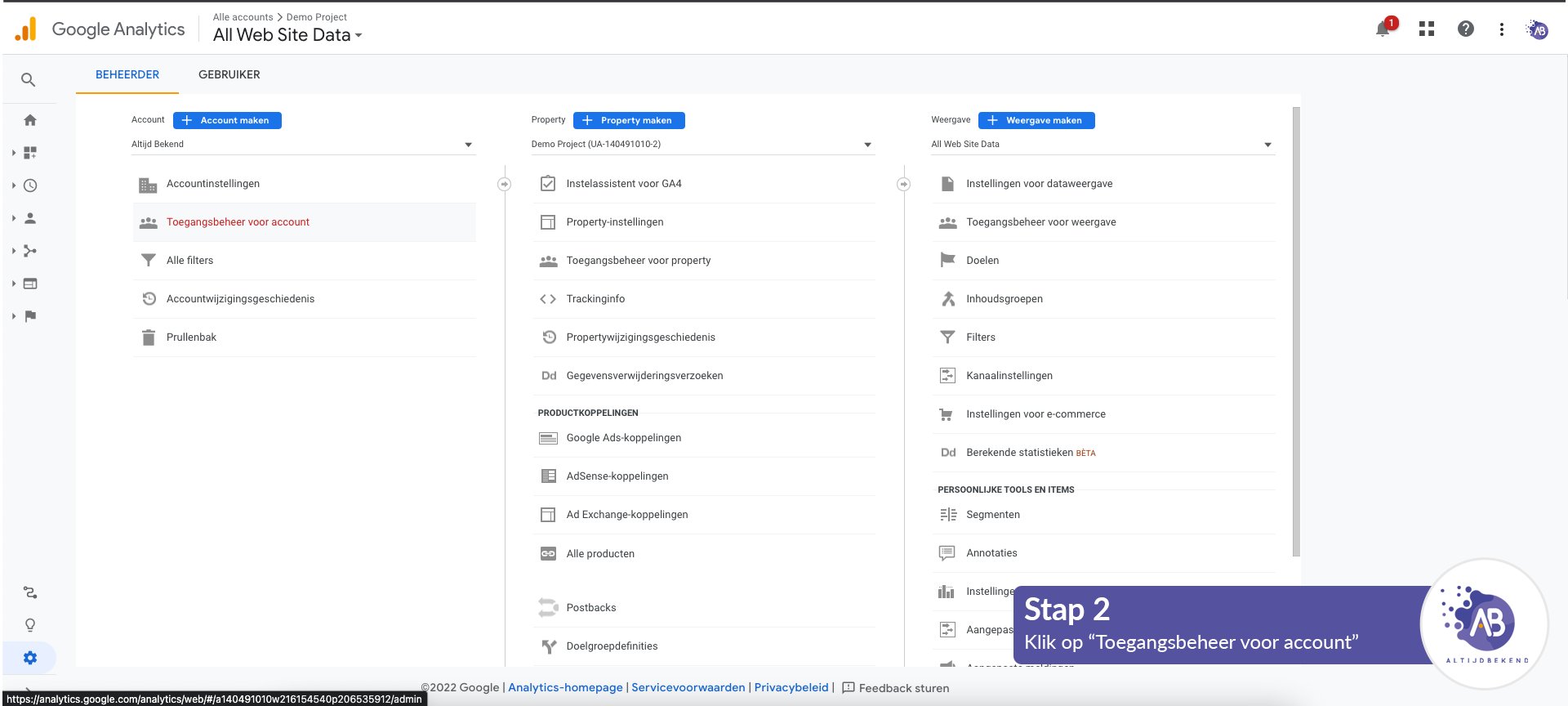Click the Servicevoorwaarden footer link
The image size is (1568, 706).
point(688,687)
